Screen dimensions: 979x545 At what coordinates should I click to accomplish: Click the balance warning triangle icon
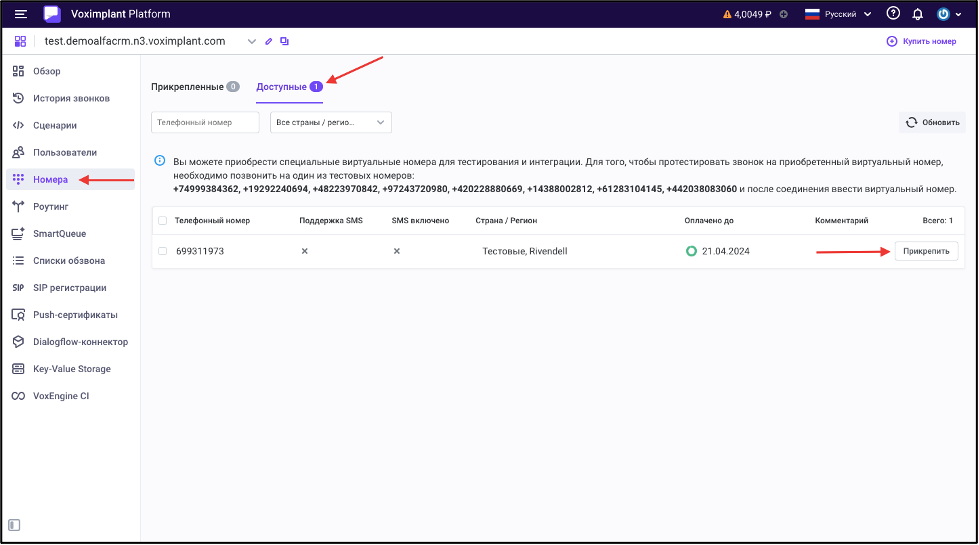(727, 14)
